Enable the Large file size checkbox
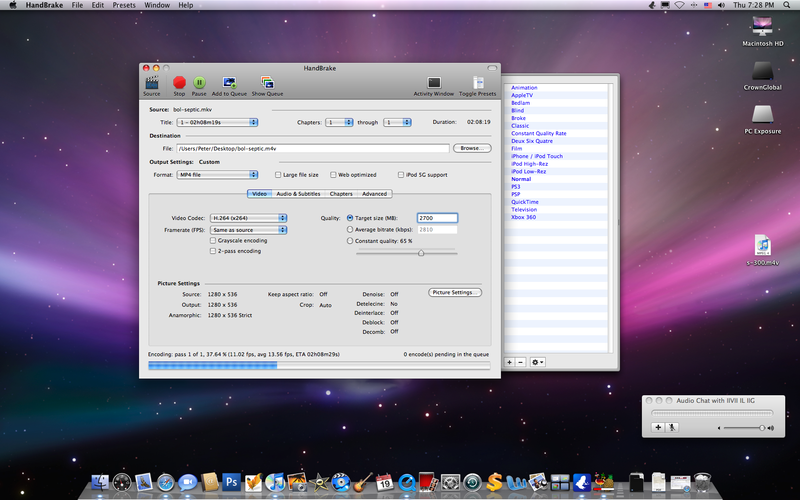 pos(278,175)
